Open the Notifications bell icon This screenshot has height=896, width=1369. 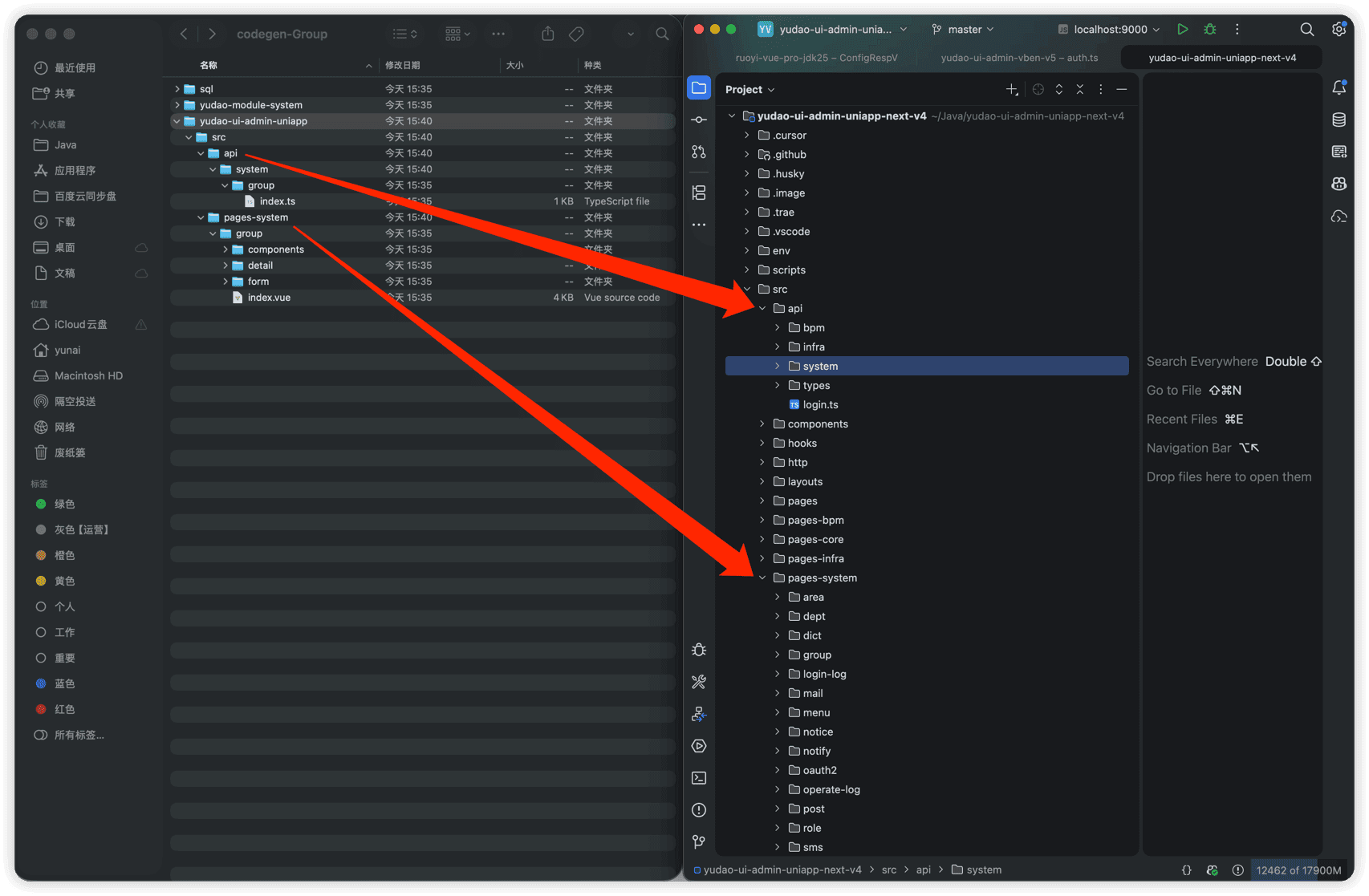(1339, 87)
